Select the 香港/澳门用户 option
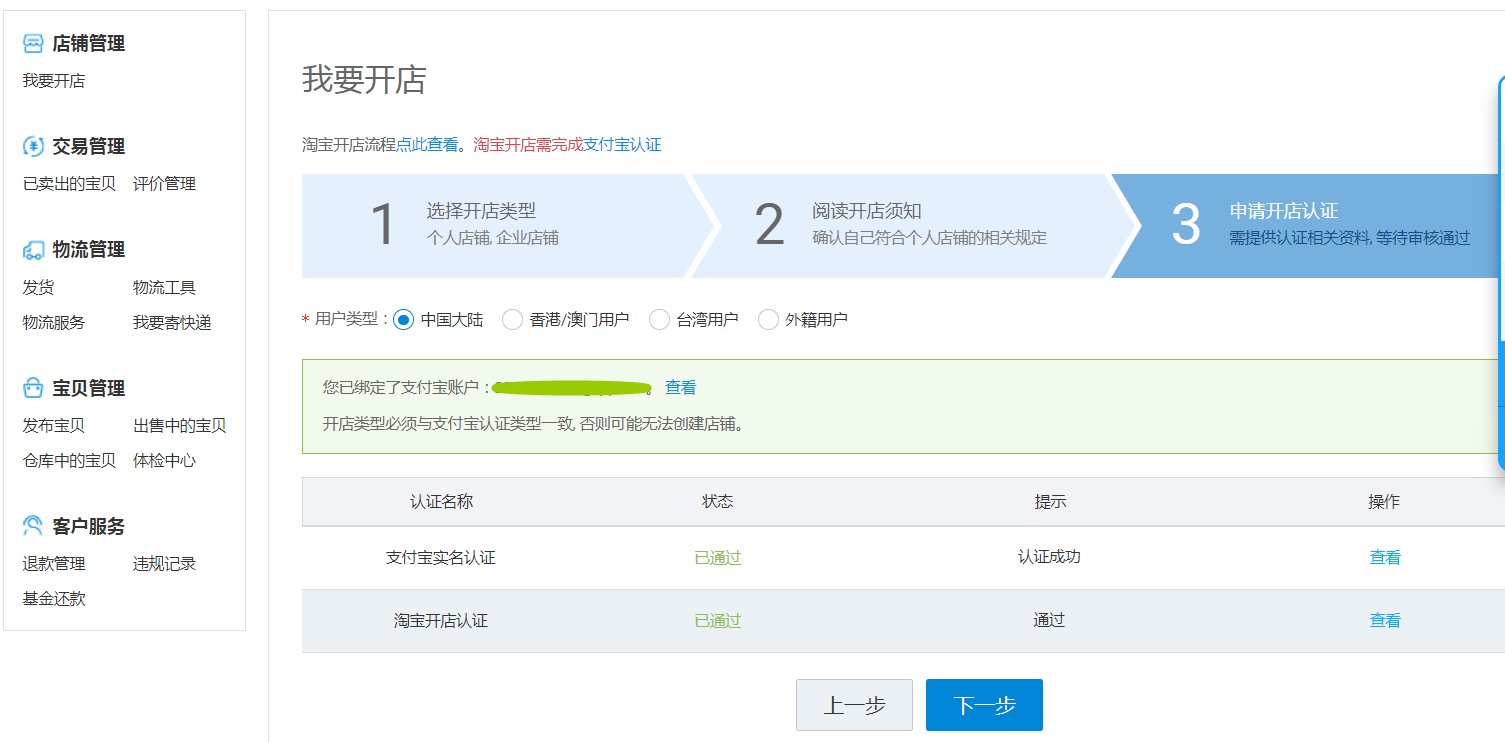 [x=512, y=318]
